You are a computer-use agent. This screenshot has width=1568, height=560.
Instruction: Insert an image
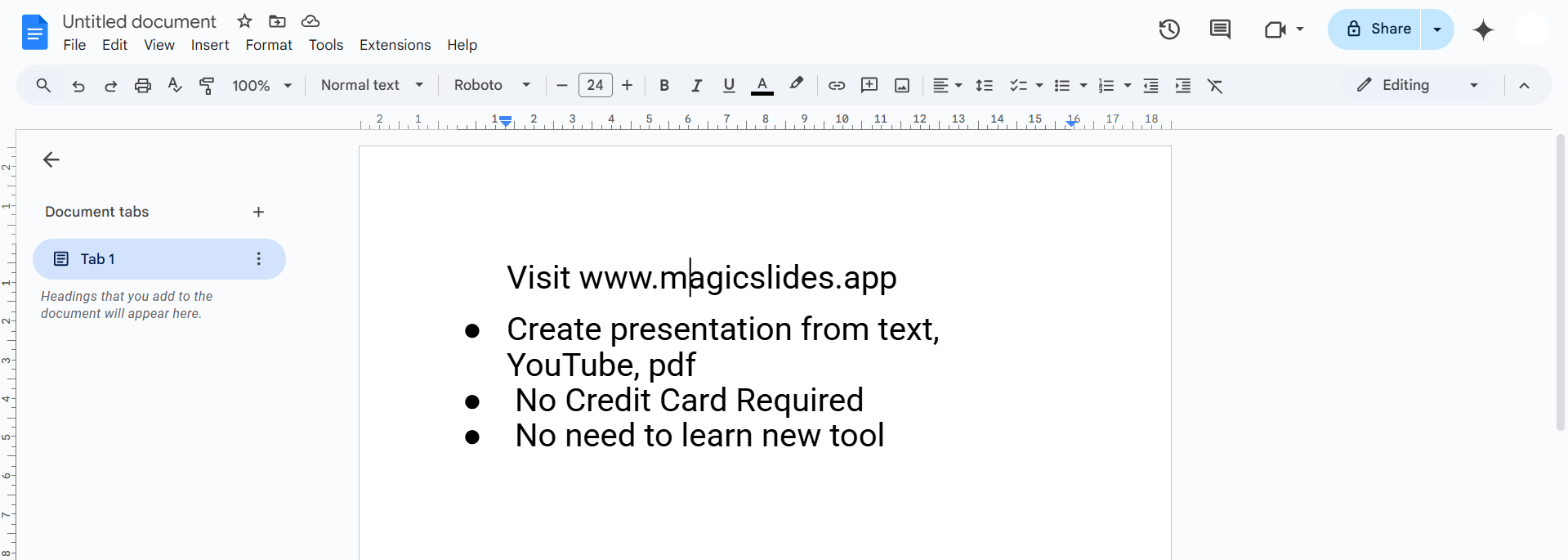(x=902, y=85)
